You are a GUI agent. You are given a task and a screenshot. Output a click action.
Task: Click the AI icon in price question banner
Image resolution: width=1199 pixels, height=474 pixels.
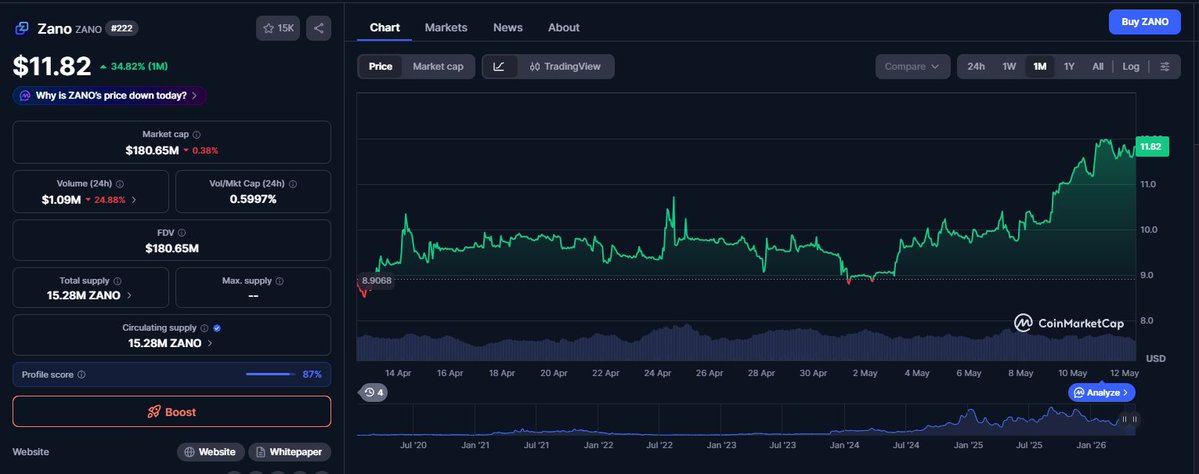(x=24, y=96)
